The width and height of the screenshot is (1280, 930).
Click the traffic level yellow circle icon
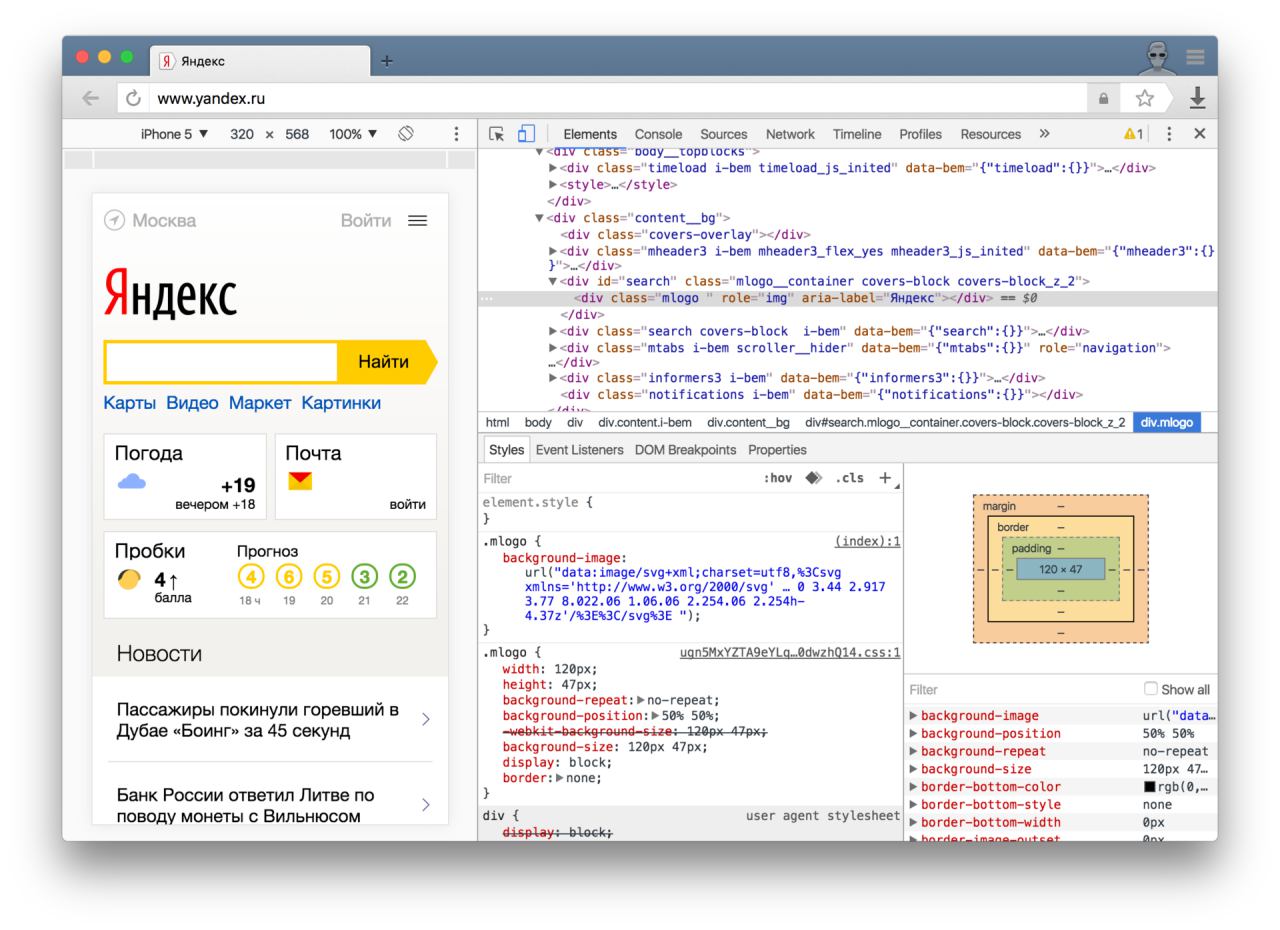[129, 579]
